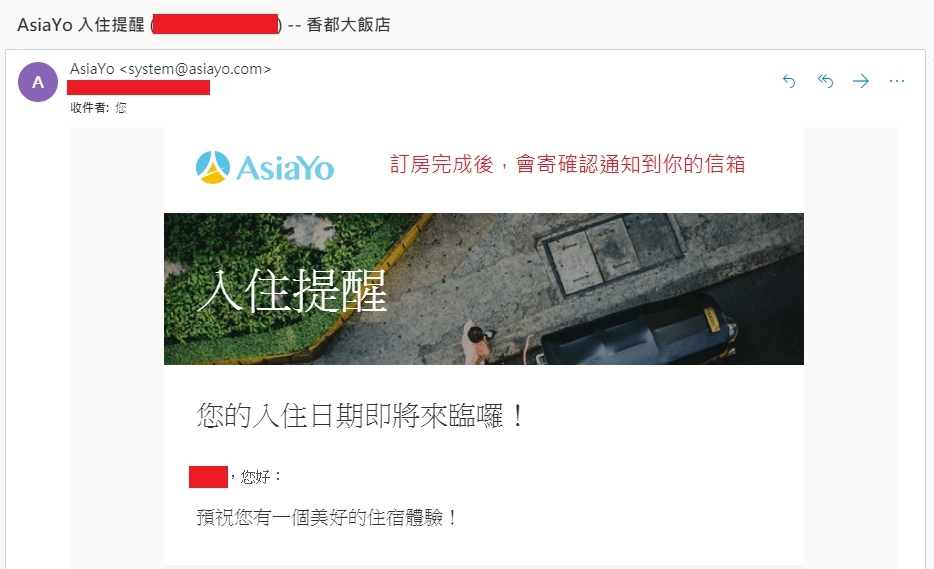Click the redacted bar under the sender name
Viewport: 934px width, 569px height.
[x=138, y=88]
